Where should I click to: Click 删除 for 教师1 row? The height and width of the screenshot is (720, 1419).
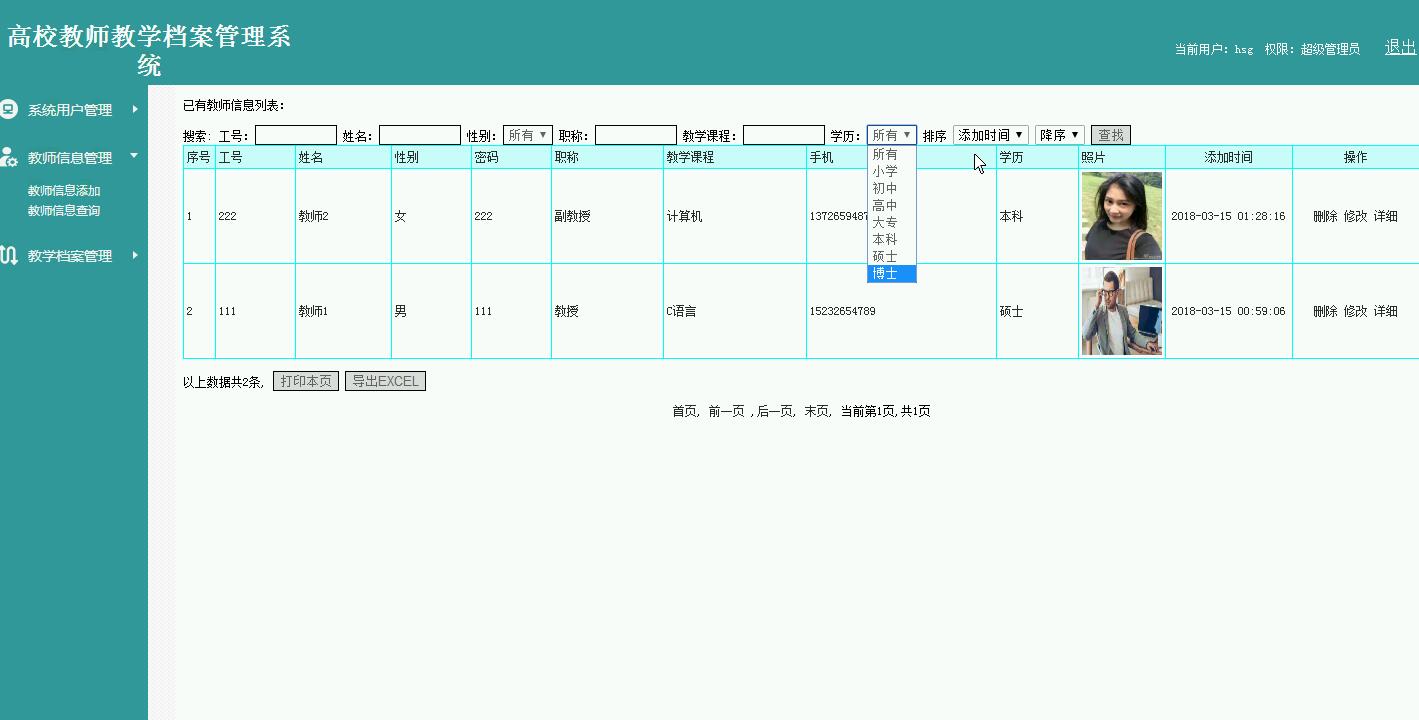(x=1325, y=311)
